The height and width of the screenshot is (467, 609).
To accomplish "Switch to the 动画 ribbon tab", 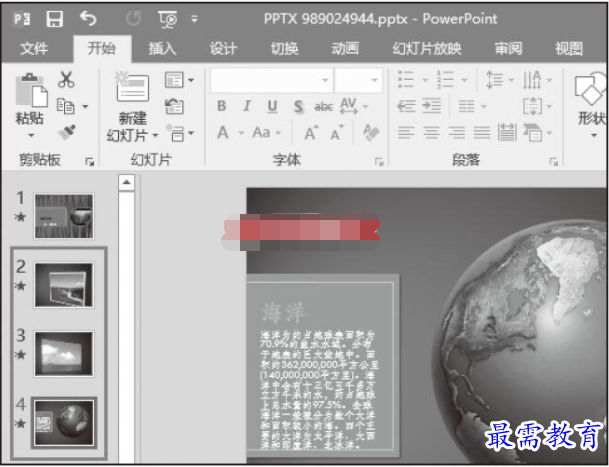I will coord(345,48).
